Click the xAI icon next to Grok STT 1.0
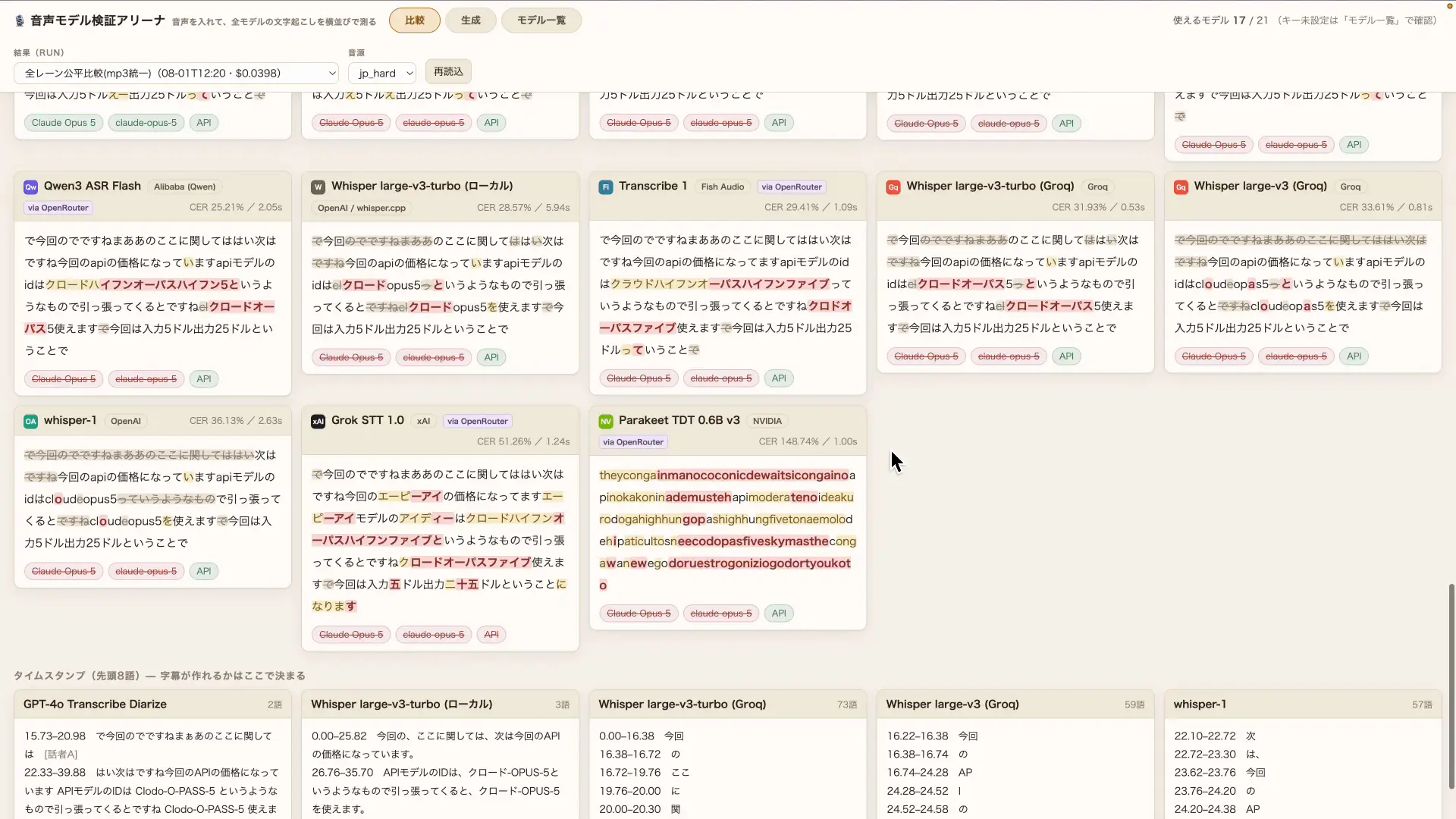The height and width of the screenshot is (819, 1456). (318, 421)
